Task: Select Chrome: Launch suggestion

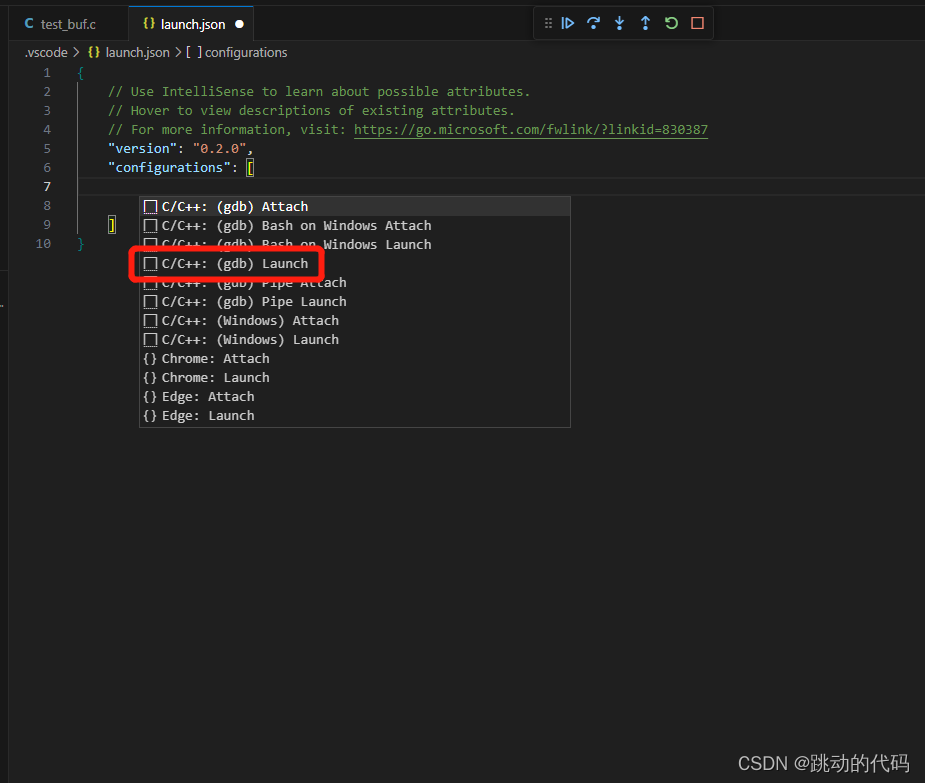Action: tap(355, 377)
